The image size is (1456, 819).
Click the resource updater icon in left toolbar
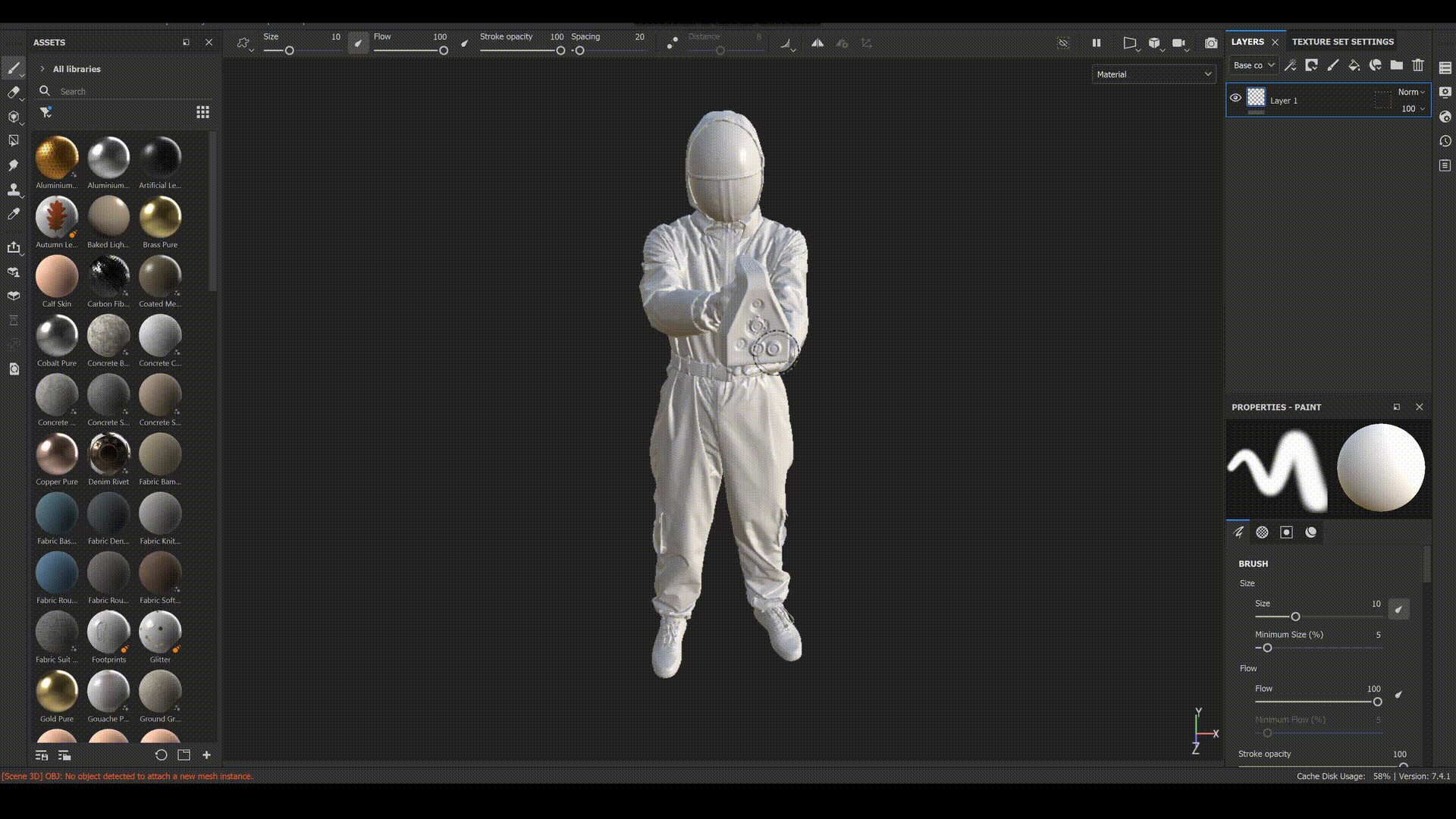point(14,369)
